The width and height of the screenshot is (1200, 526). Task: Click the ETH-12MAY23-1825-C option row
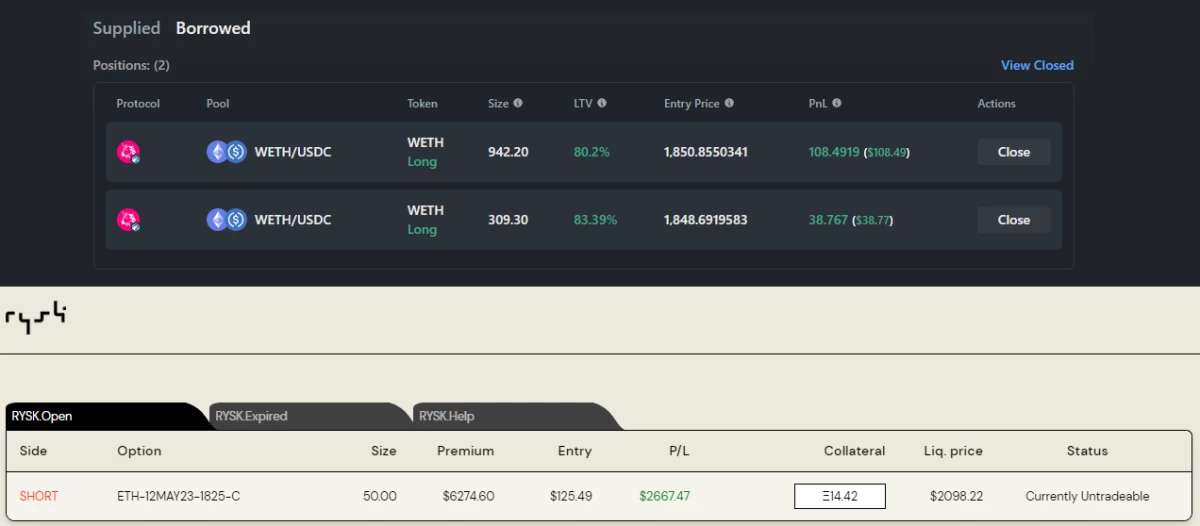click(x=599, y=496)
